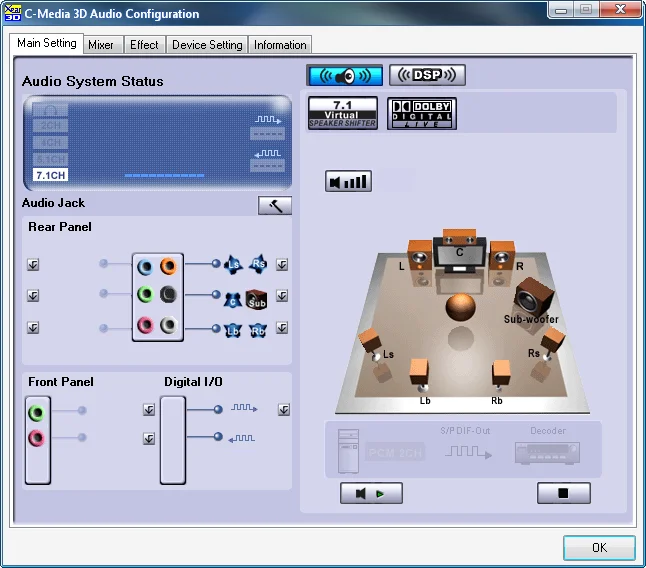Select 5.1CH channel mode

pos(50,159)
